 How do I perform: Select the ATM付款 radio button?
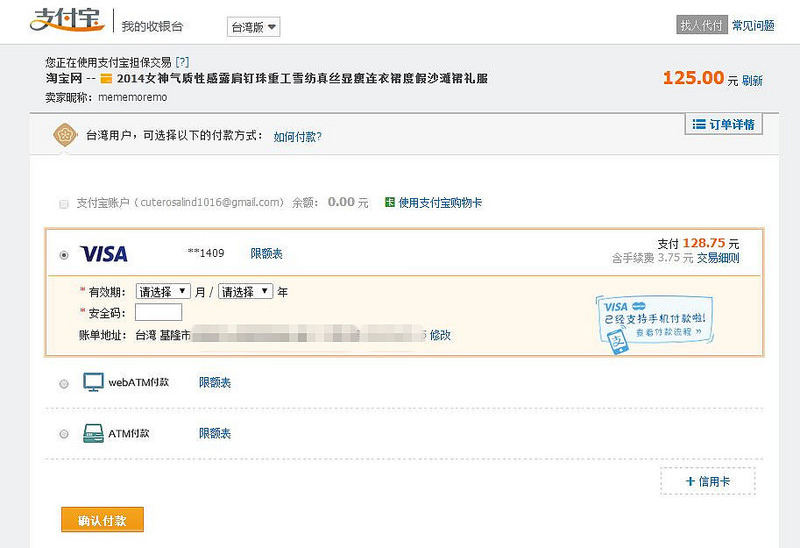click(x=64, y=434)
